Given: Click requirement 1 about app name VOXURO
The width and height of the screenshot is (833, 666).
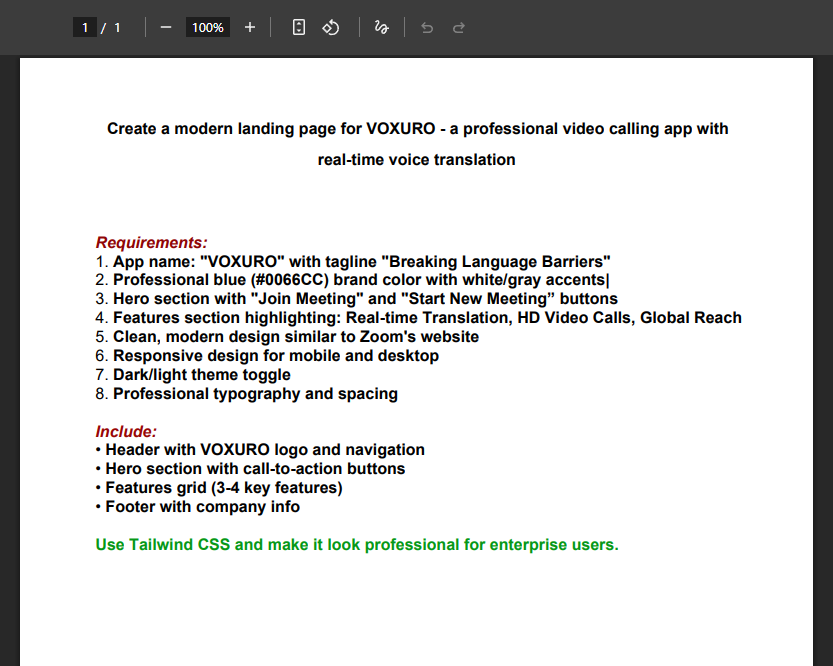Looking at the screenshot, I should point(353,262).
